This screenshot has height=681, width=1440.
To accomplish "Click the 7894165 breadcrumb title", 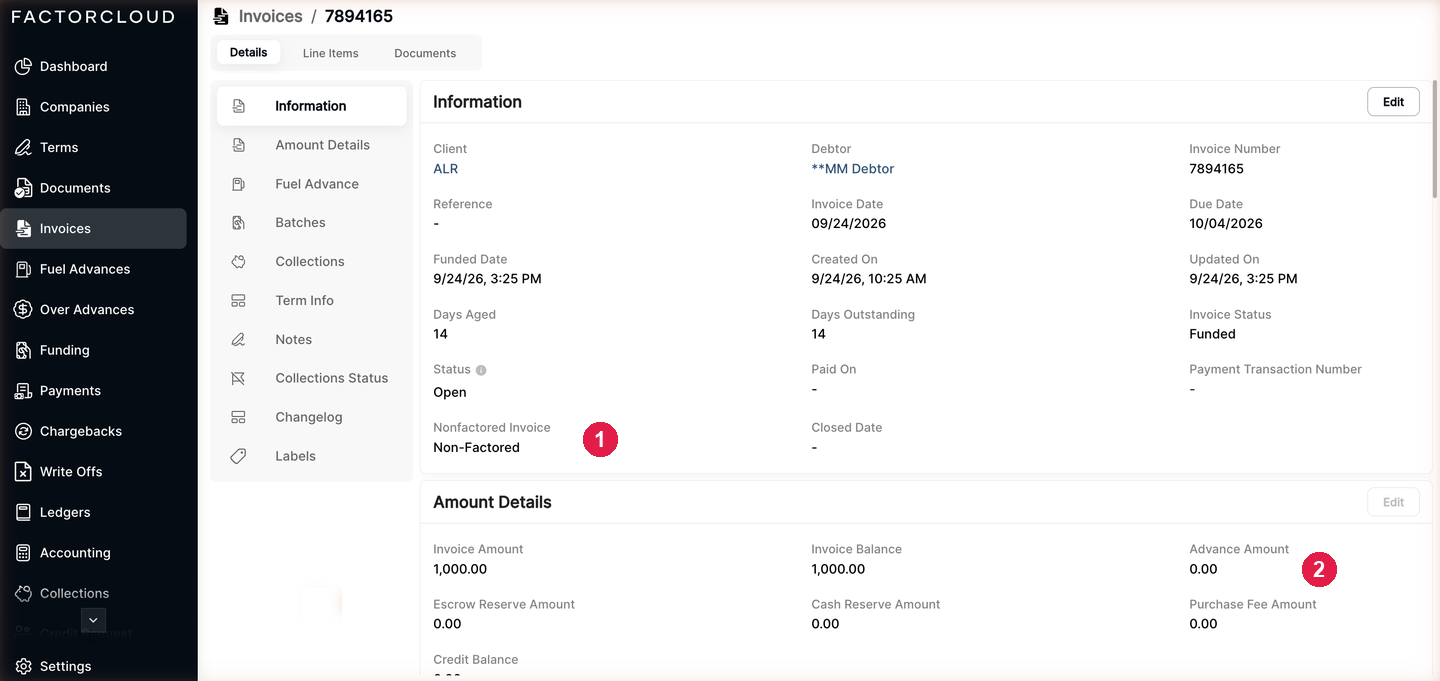I will click(359, 16).
